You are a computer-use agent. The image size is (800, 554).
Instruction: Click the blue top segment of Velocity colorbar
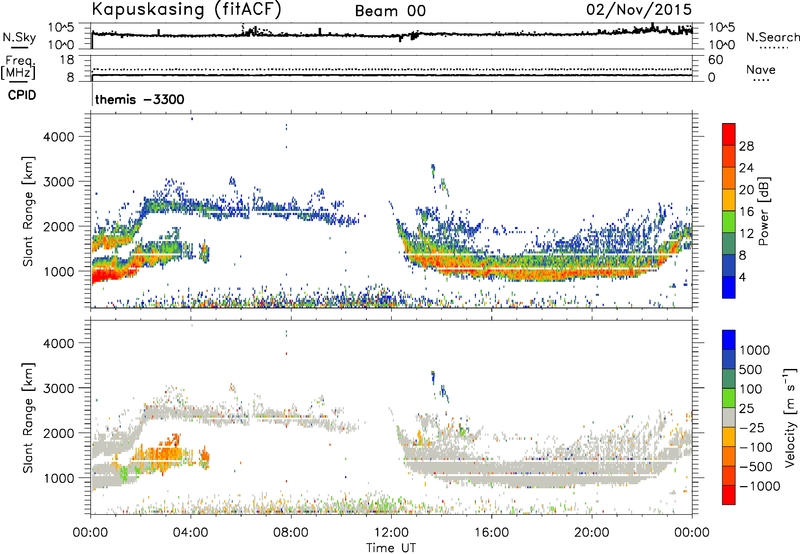pyautogui.click(x=729, y=340)
